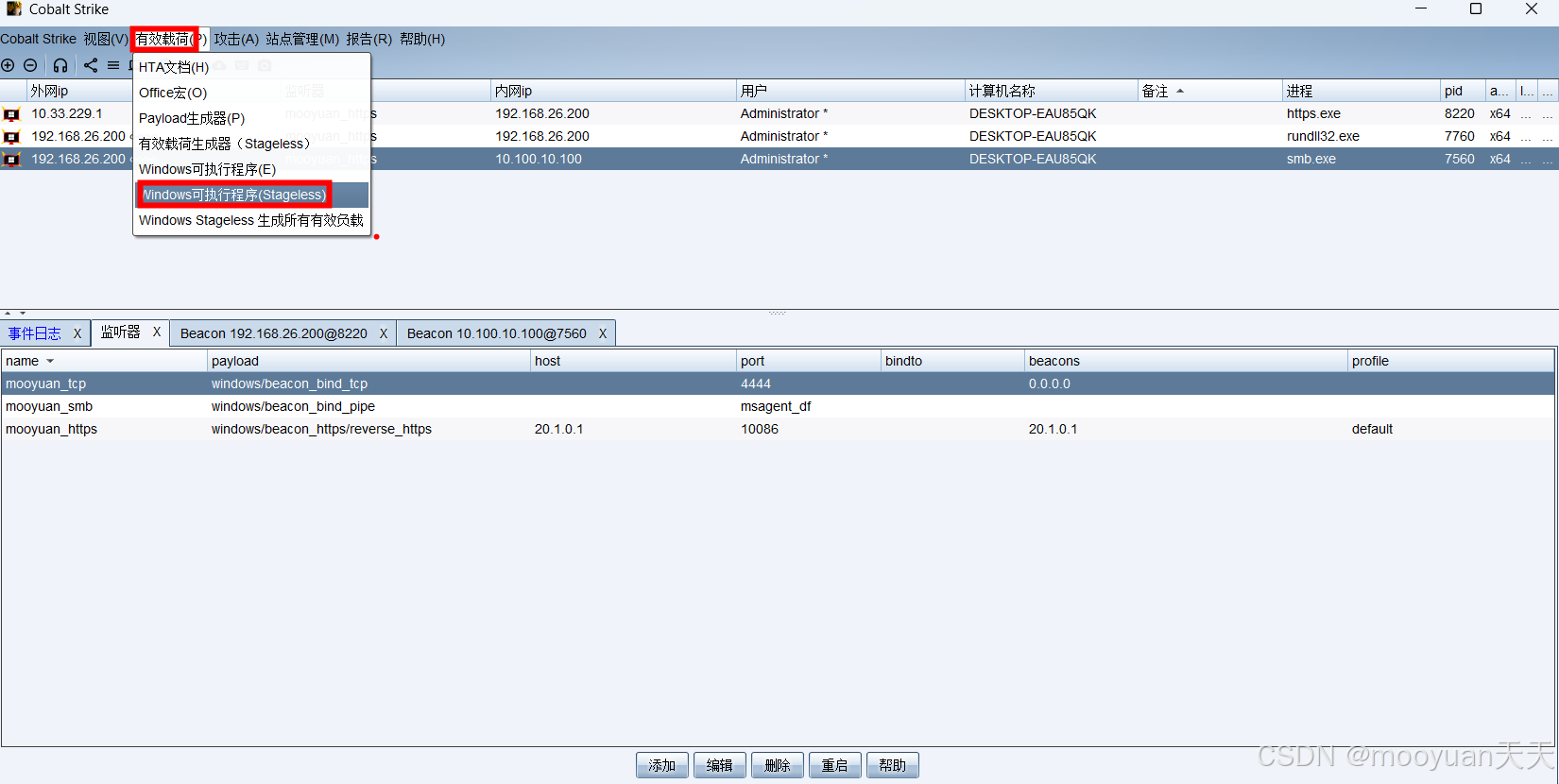The image size is (1559, 784).
Task: Close the Beacon 192.168.26.200@8220 tab
Action: (x=384, y=333)
